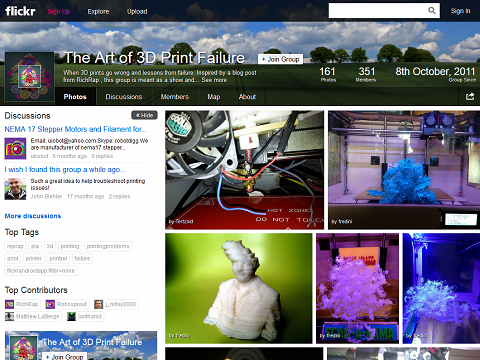Click j_ridley2000's contributor avatar icon
The width and height of the screenshot is (480, 360).
coord(98,304)
